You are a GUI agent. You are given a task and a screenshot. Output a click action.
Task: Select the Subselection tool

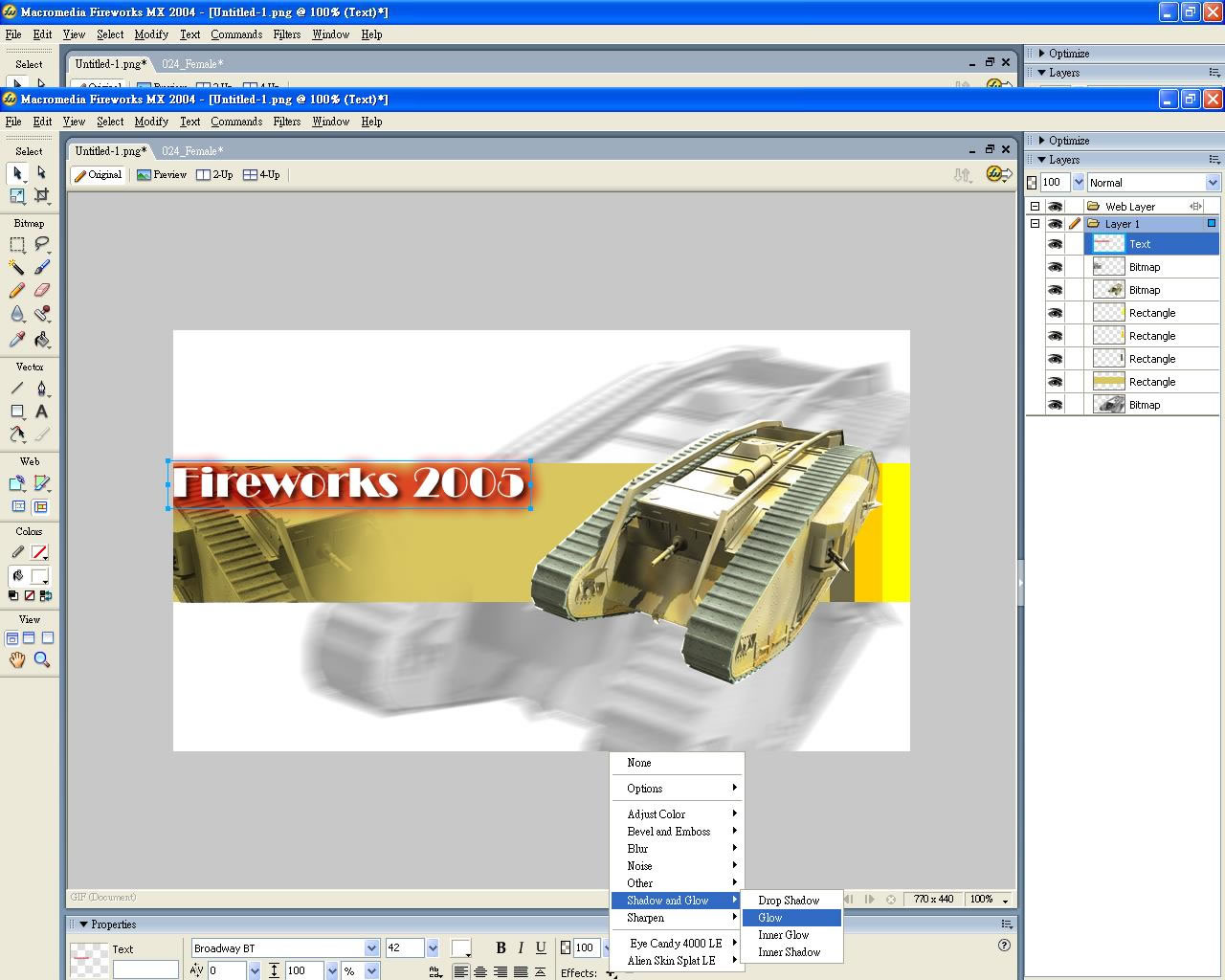(x=41, y=173)
